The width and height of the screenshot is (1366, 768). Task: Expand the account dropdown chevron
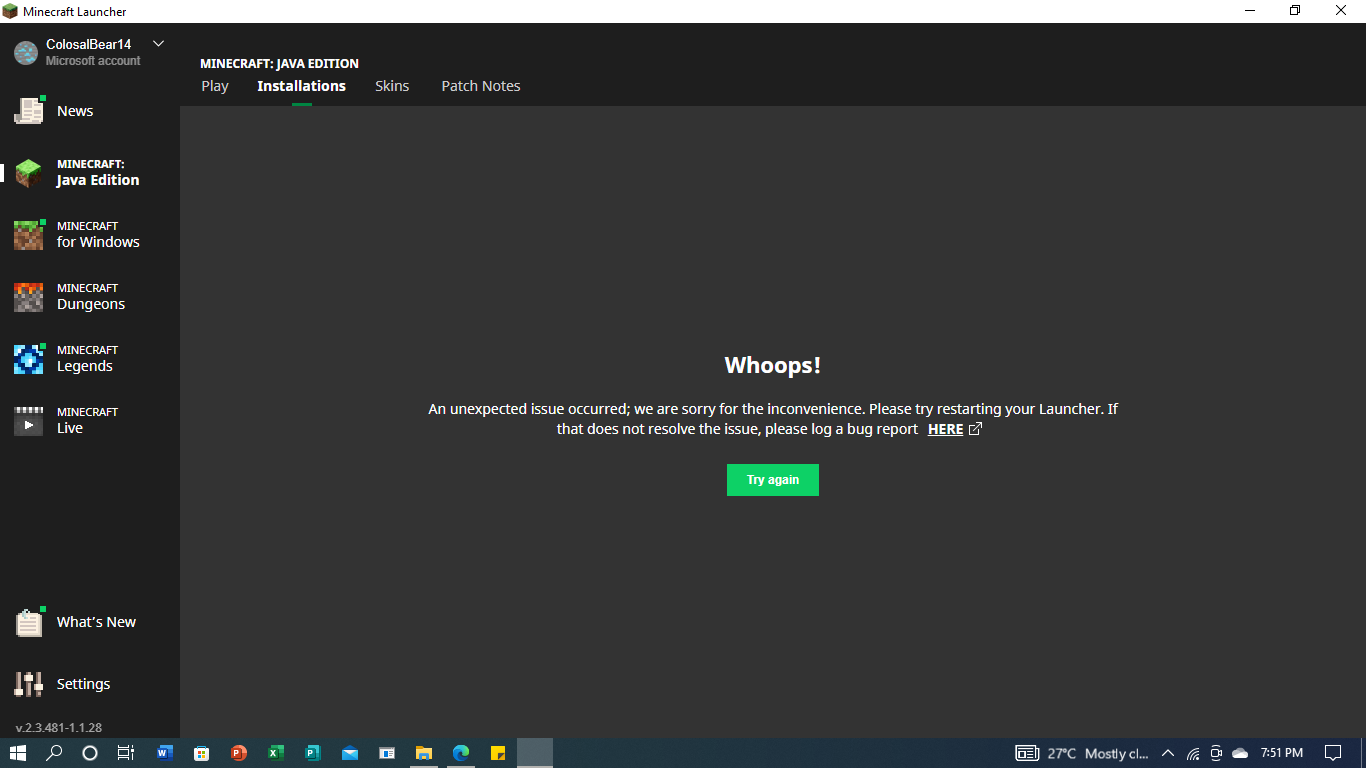tap(158, 44)
